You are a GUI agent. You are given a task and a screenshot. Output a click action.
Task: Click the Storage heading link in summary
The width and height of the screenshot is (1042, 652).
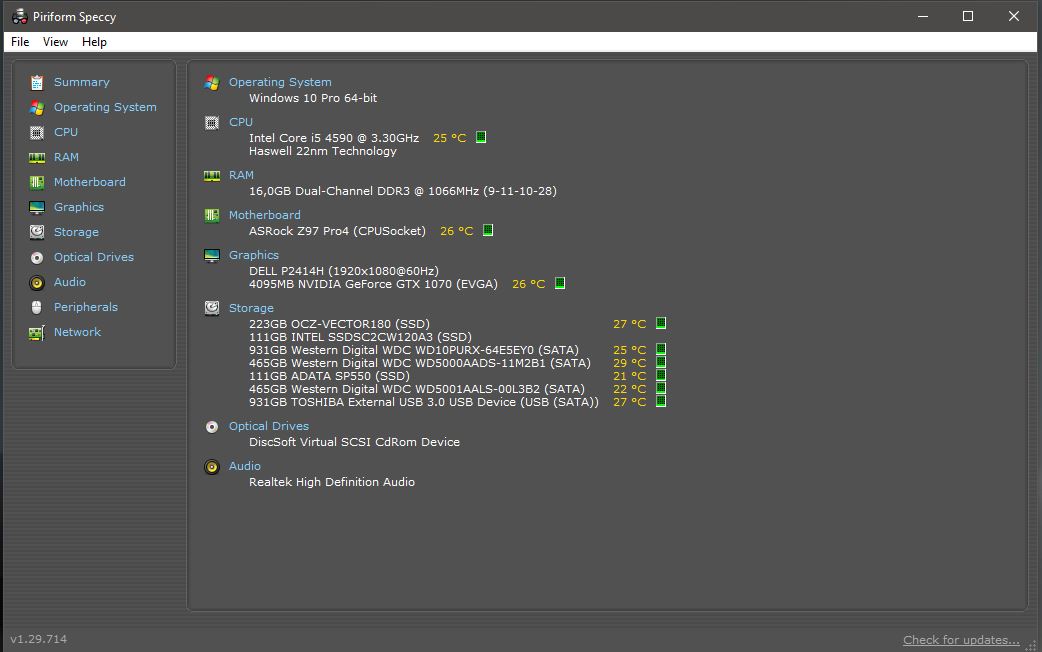click(x=251, y=308)
